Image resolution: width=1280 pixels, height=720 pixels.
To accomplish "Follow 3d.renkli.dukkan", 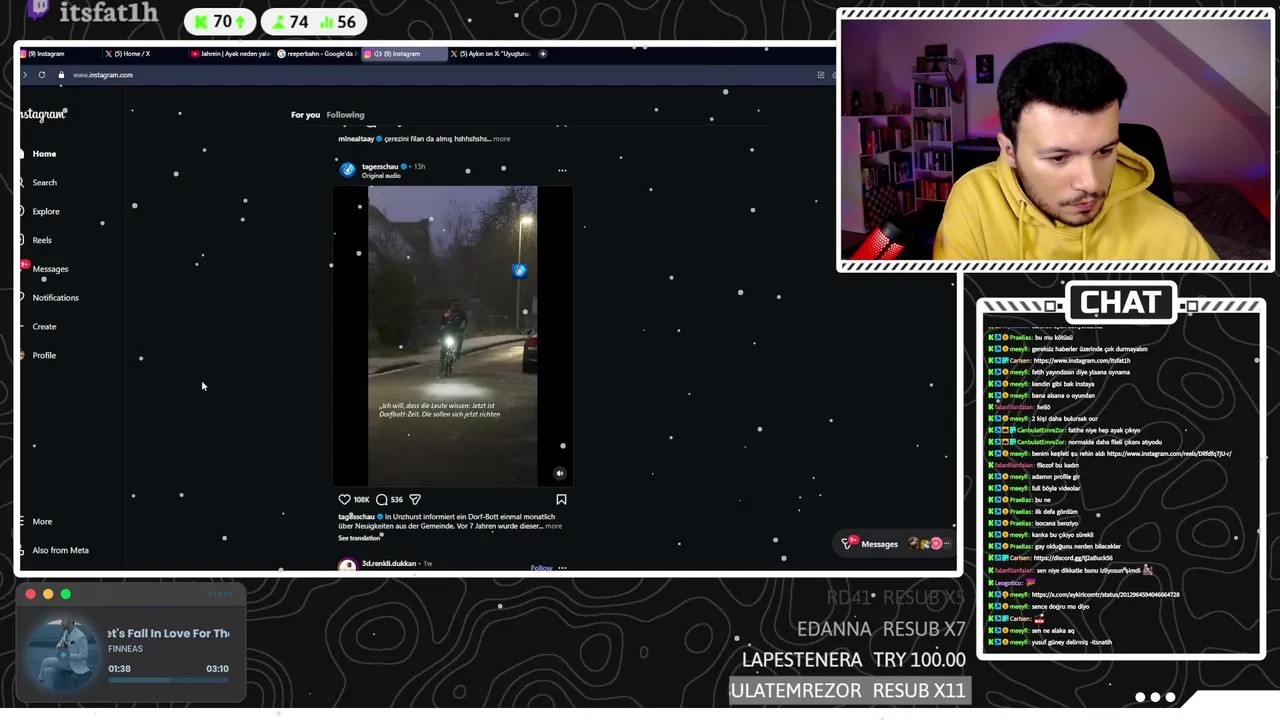I will [x=541, y=568].
